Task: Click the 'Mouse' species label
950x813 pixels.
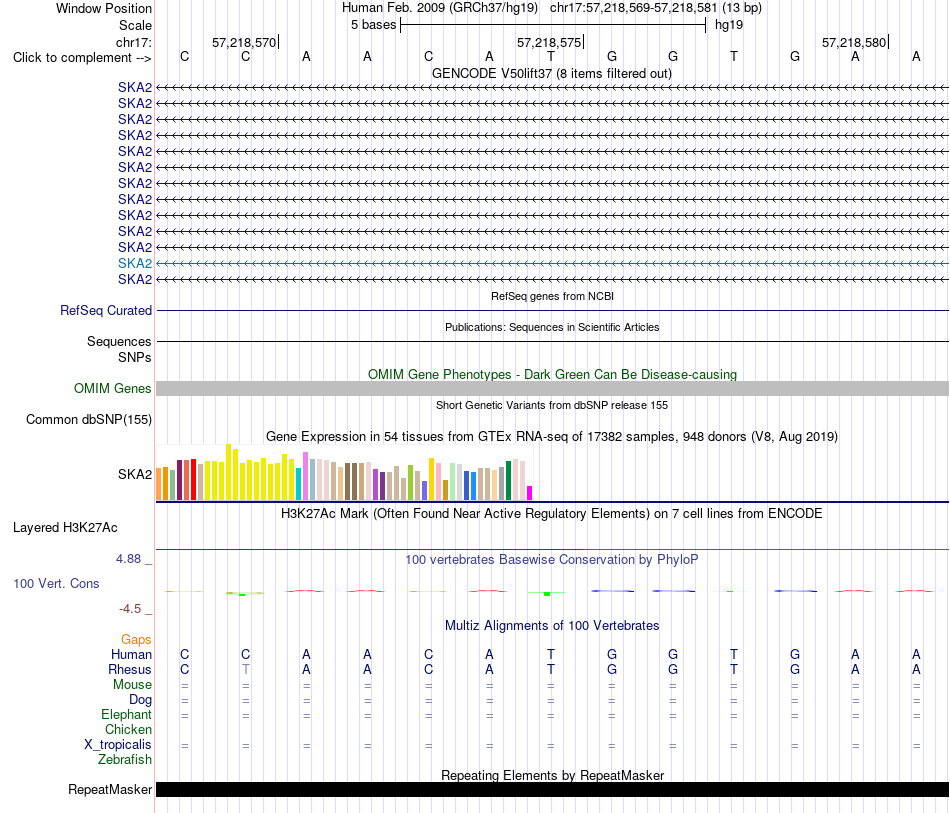Action: tap(132, 685)
